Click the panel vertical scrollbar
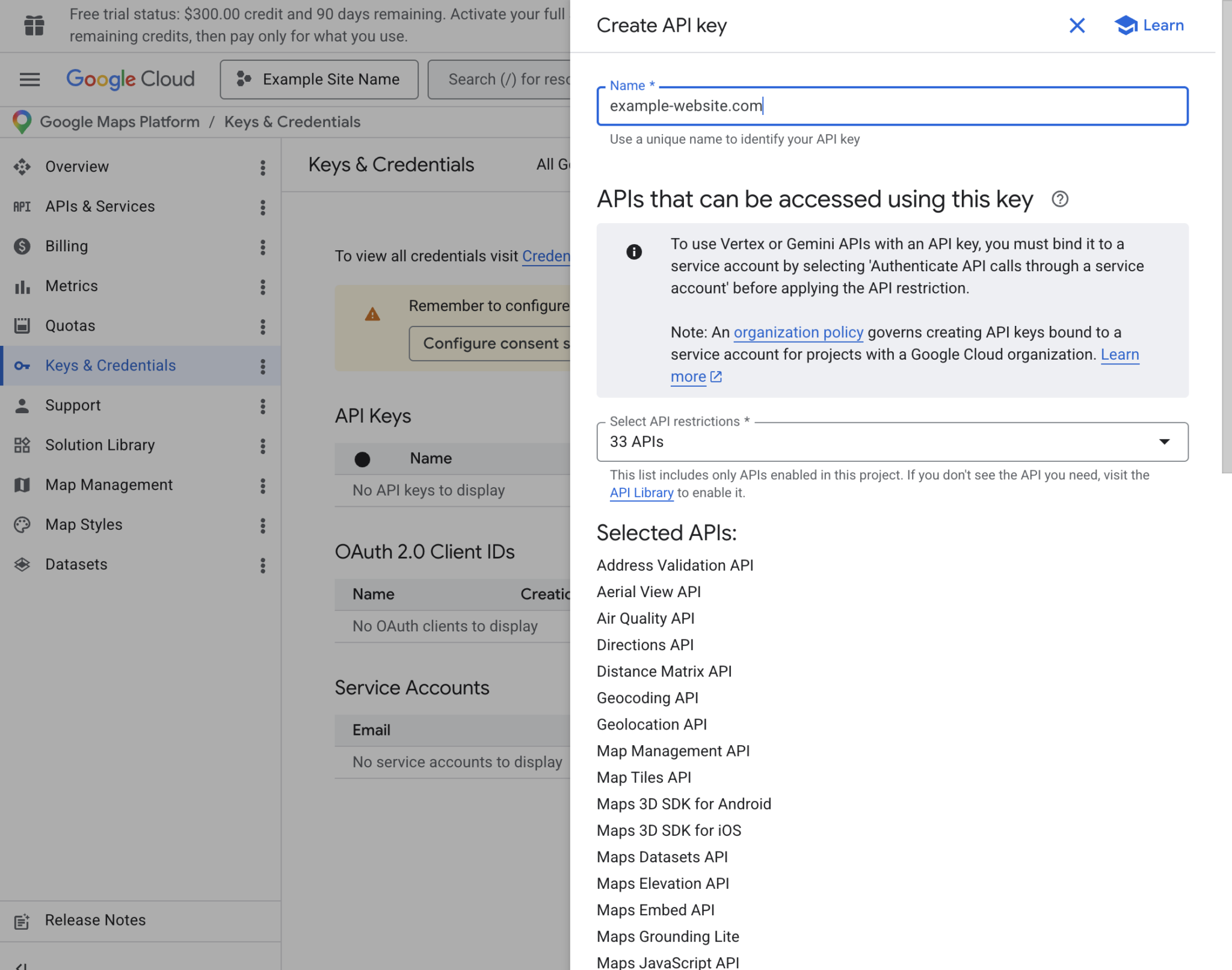The height and width of the screenshot is (970, 1232). tap(1227, 236)
